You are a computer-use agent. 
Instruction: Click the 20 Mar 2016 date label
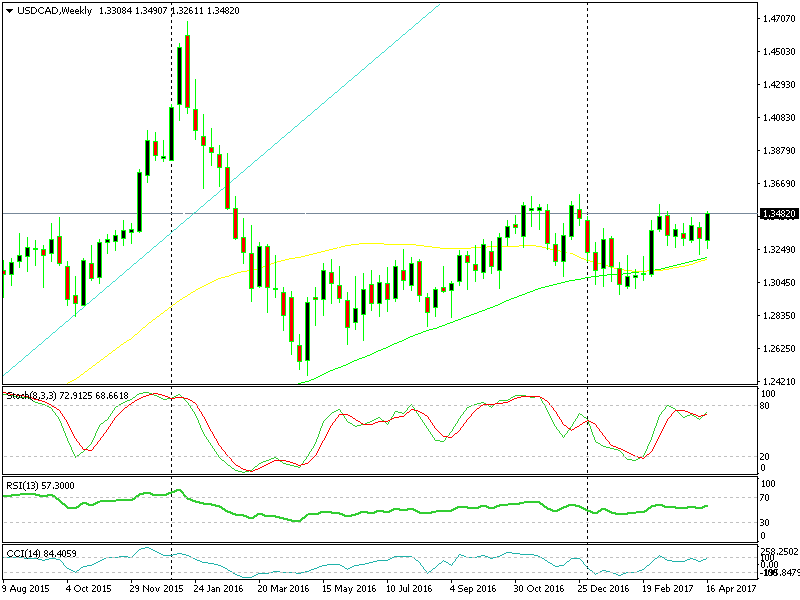click(x=283, y=588)
